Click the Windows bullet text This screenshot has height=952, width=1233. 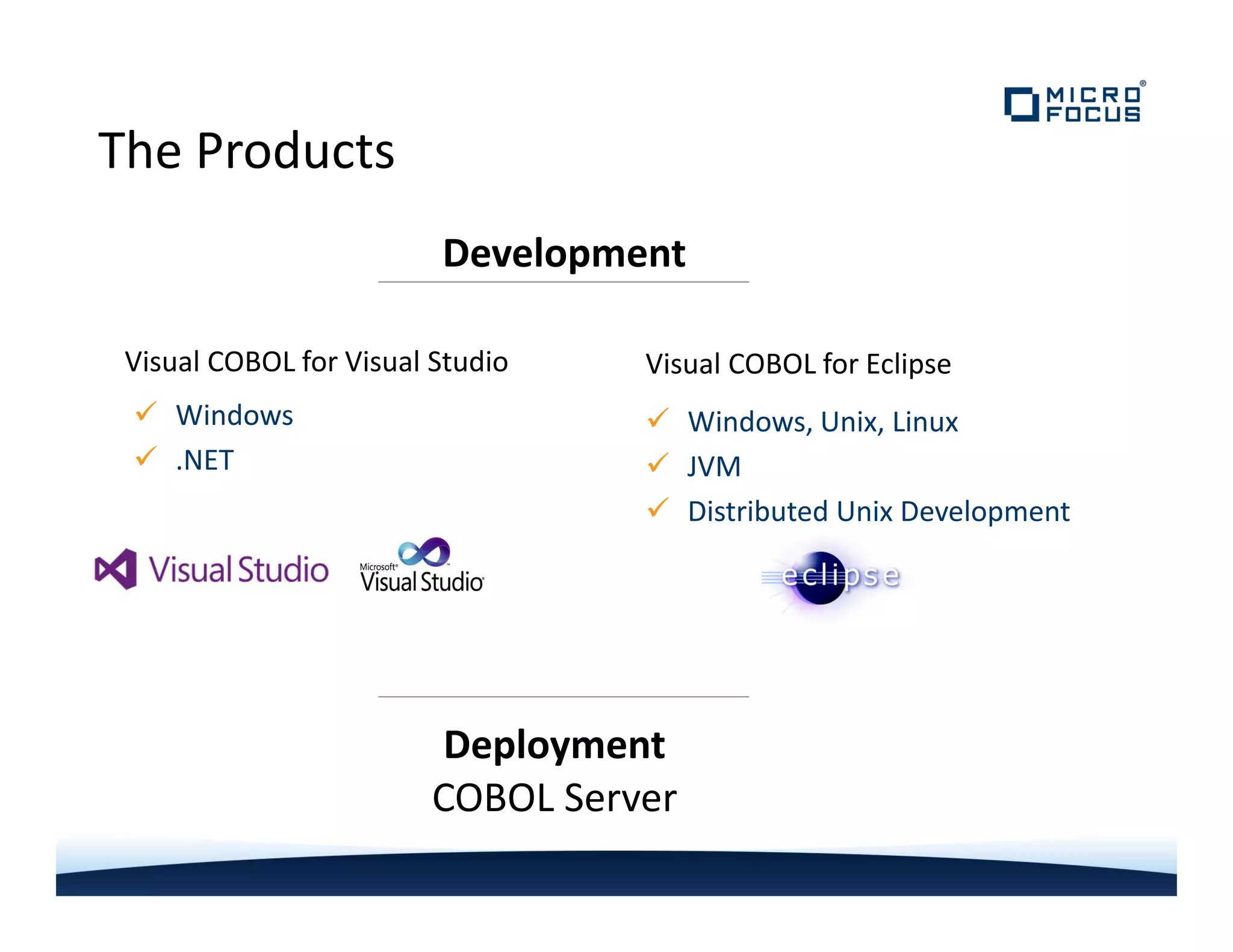pos(234,416)
